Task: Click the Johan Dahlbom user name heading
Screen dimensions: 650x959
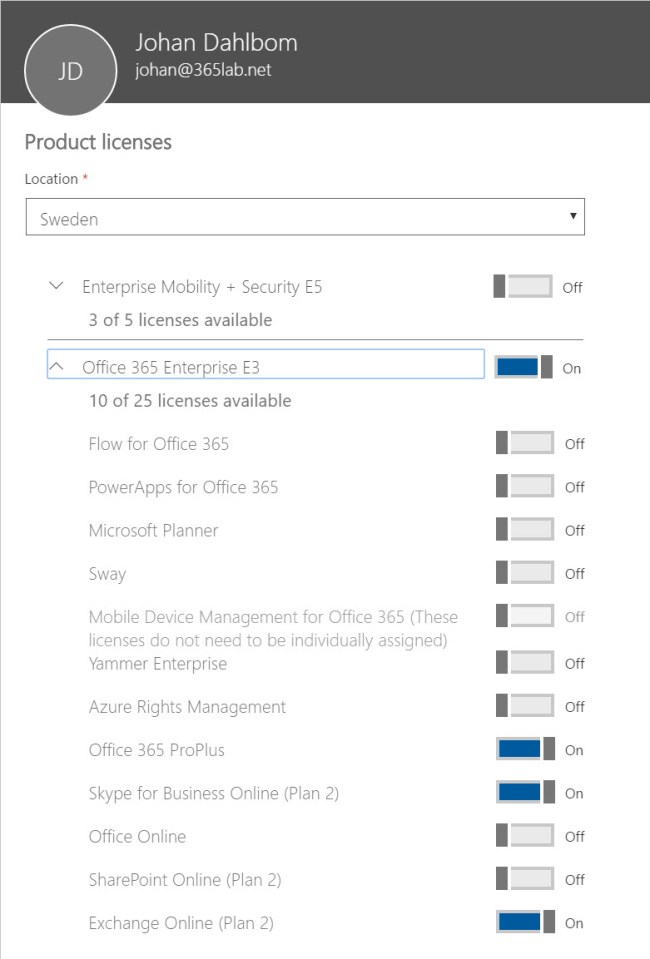Action: (x=216, y=43)
